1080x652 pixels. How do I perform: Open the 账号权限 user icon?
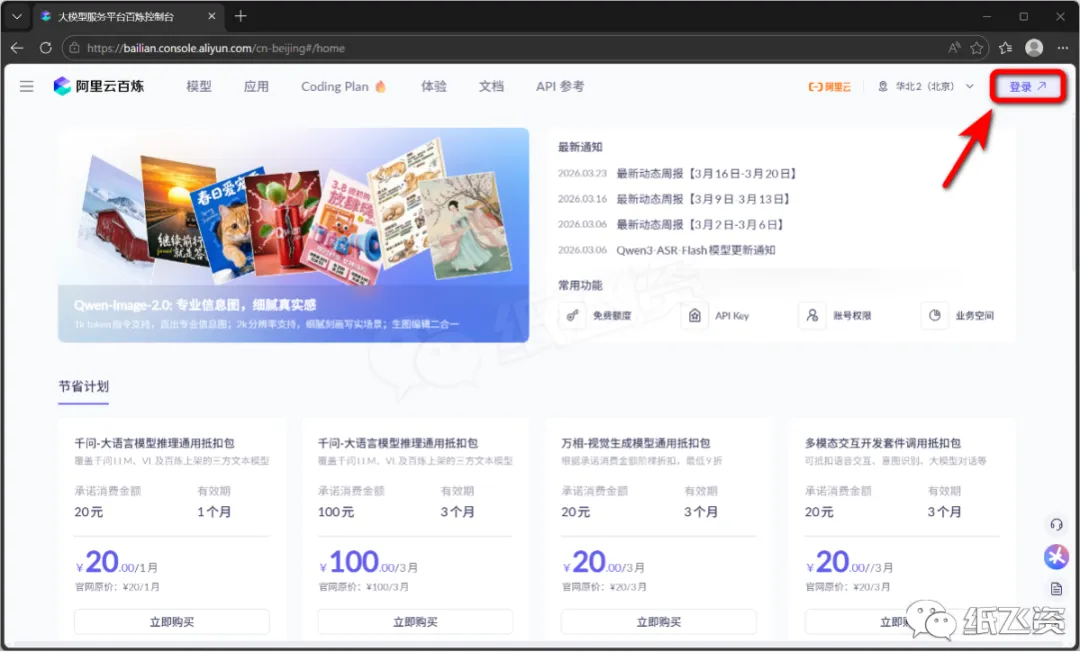812,315
